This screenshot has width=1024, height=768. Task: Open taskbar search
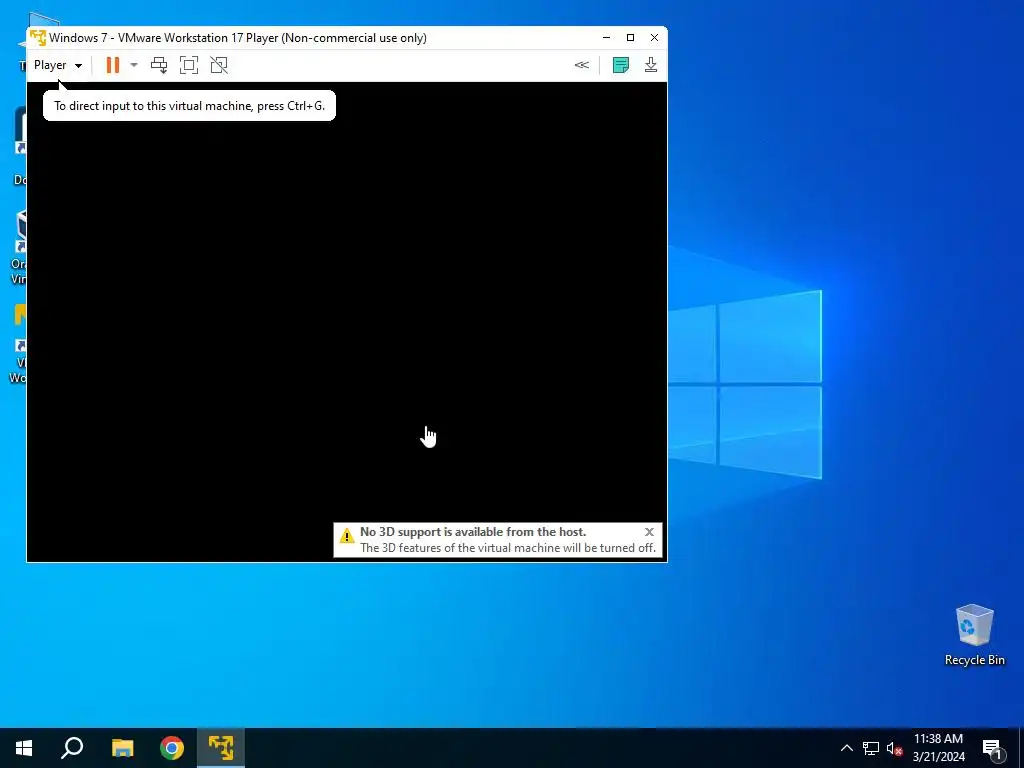coord(72,748)
